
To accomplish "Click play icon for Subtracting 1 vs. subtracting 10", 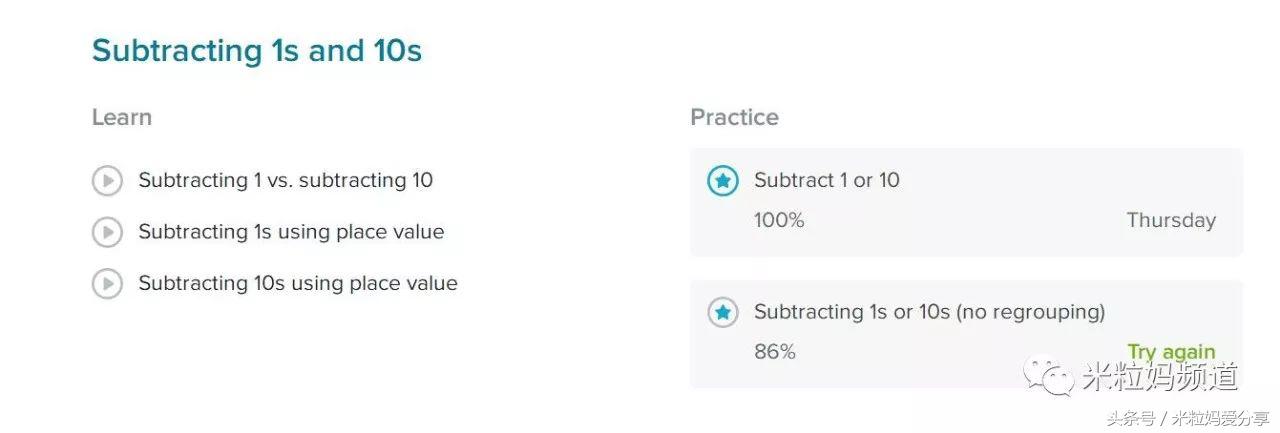I will click(x=107, y=181).
